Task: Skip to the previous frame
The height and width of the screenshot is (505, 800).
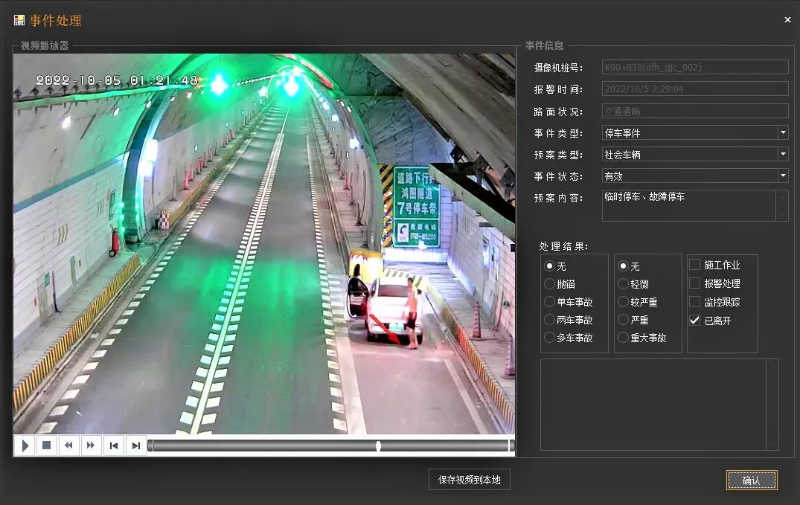Action: [x=114, y=445]
